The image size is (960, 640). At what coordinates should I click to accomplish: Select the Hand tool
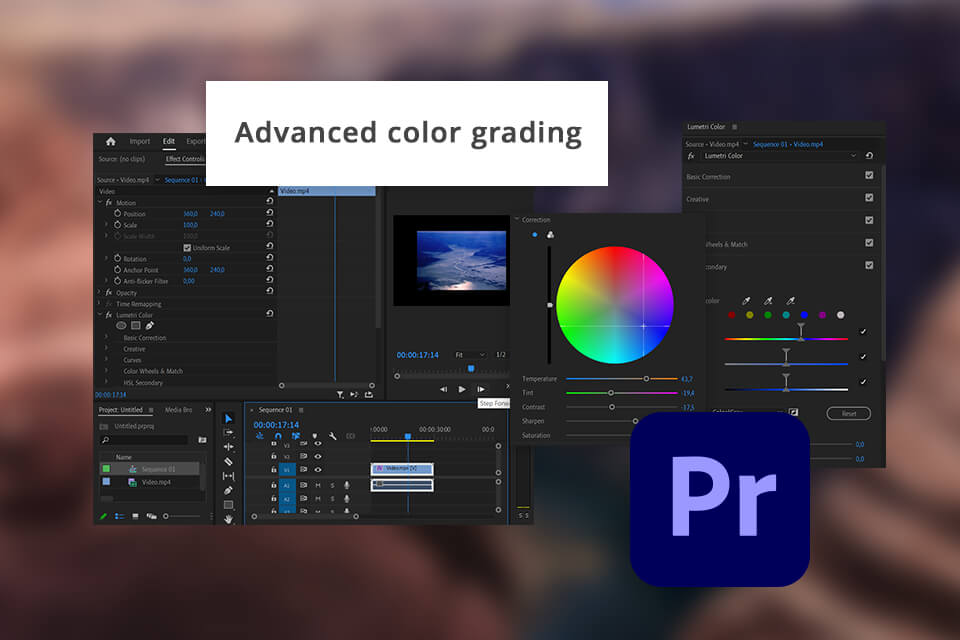click(228, 519)
